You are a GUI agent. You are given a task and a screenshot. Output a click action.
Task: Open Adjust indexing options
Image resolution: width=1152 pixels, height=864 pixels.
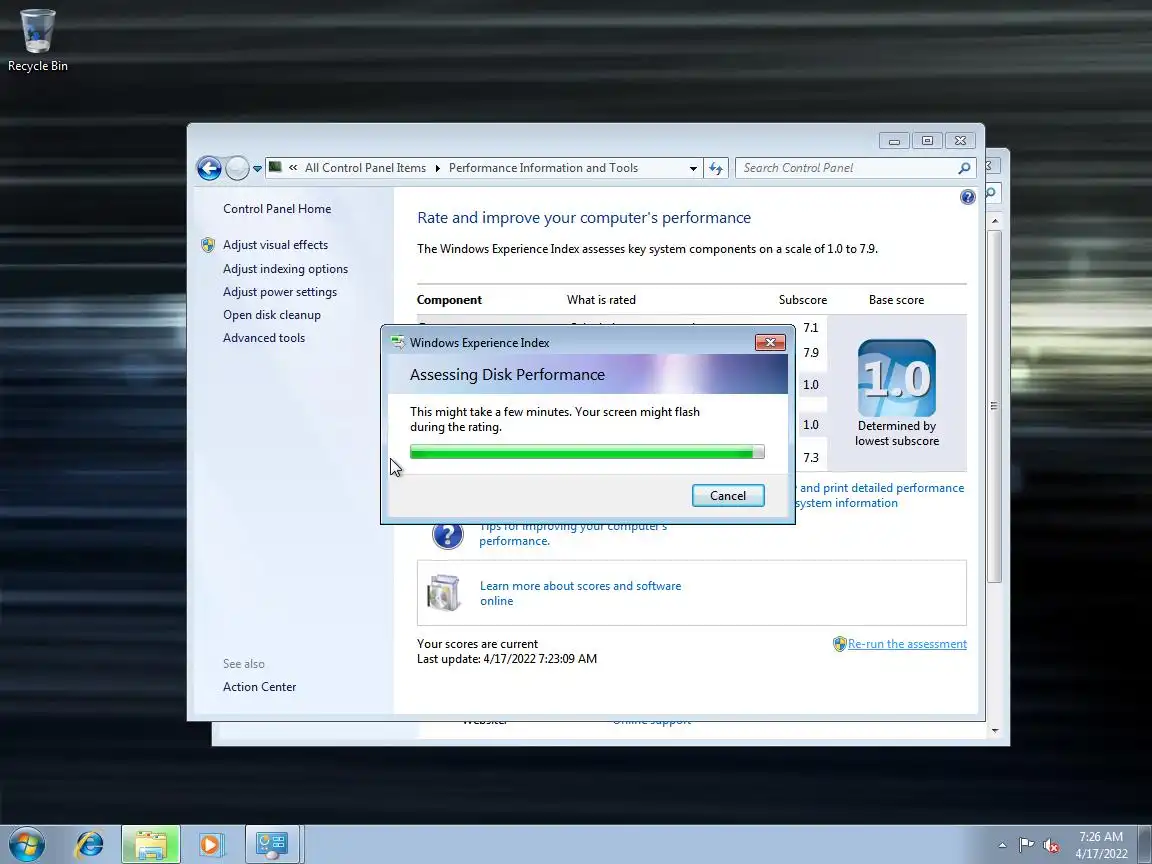285,269
